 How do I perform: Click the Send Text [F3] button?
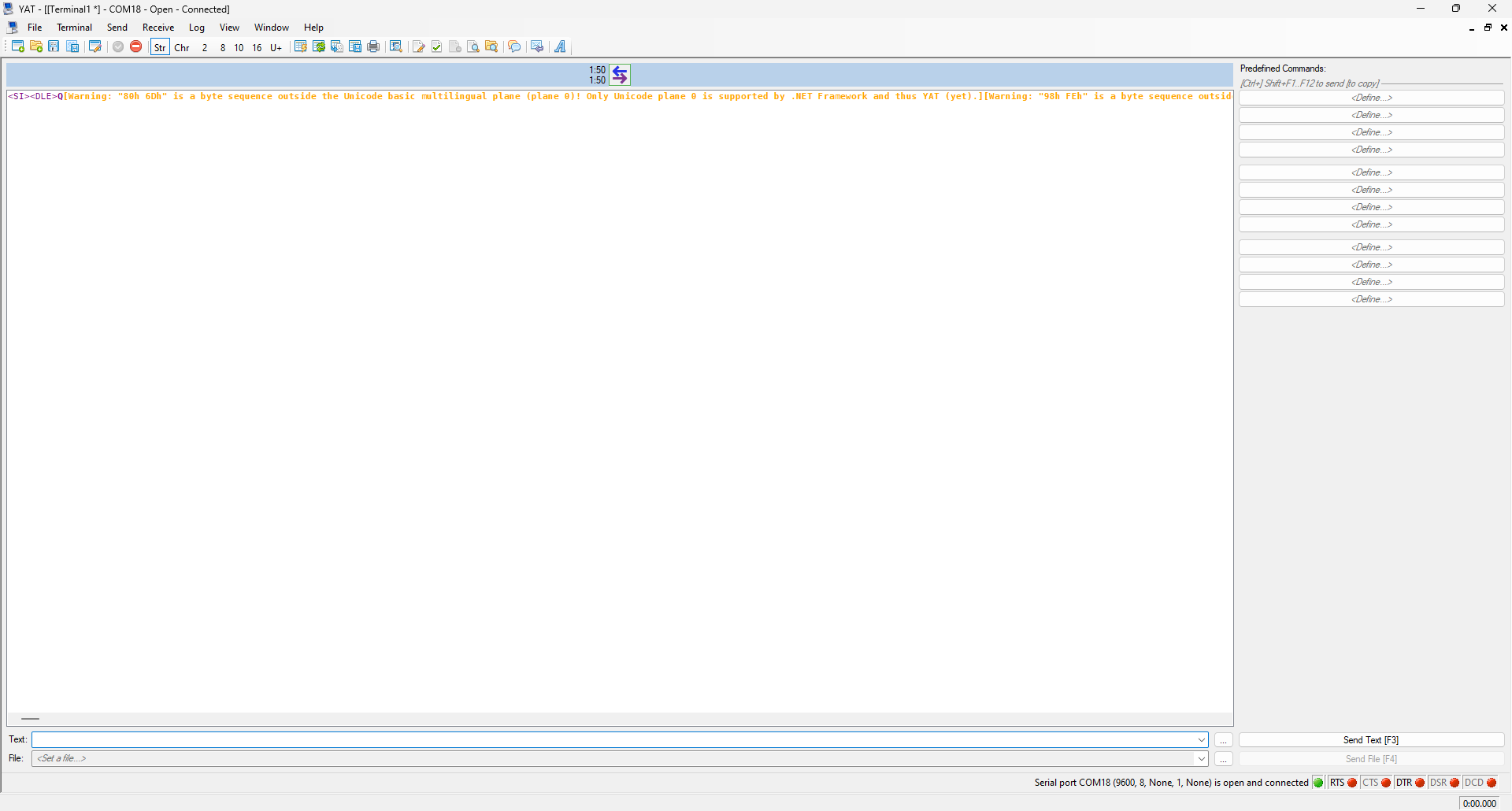(1371, 740)
